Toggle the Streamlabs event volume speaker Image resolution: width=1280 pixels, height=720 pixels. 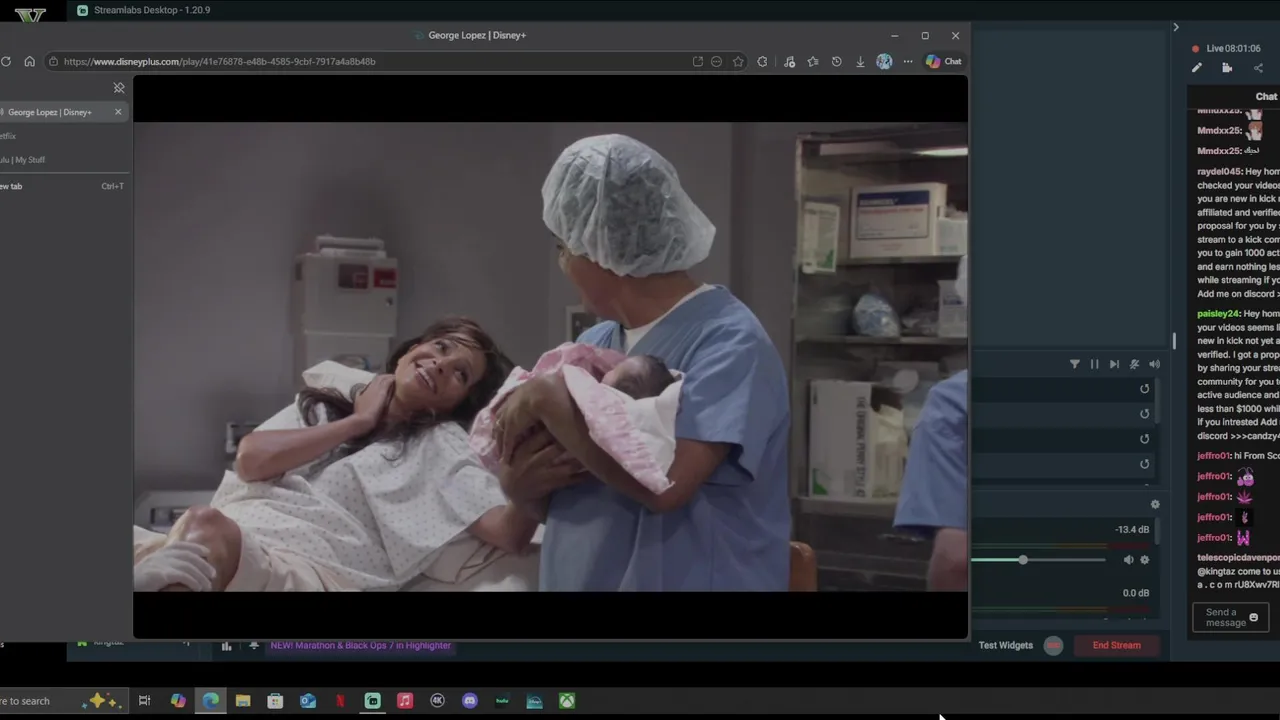pos(1154,364)
